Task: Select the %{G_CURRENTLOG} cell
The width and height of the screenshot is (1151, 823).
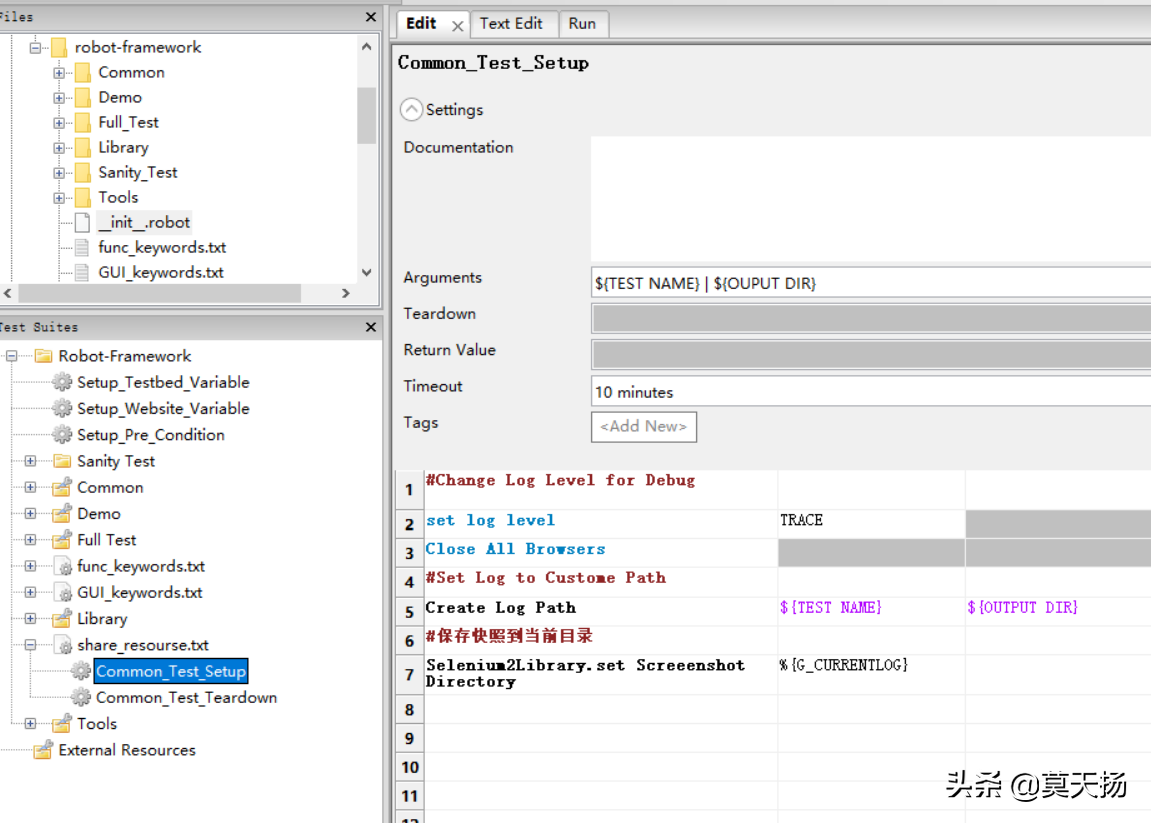Action: (x=871, y=675)
